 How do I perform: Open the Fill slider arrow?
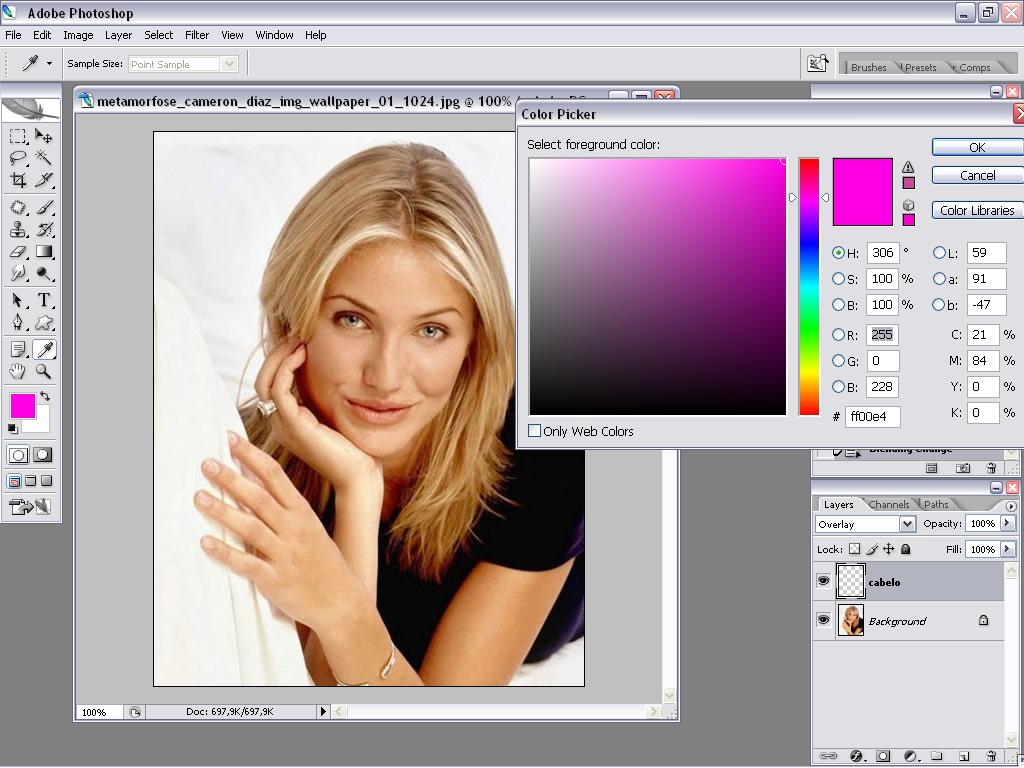pyautogui.click(x=1008, y=549)
